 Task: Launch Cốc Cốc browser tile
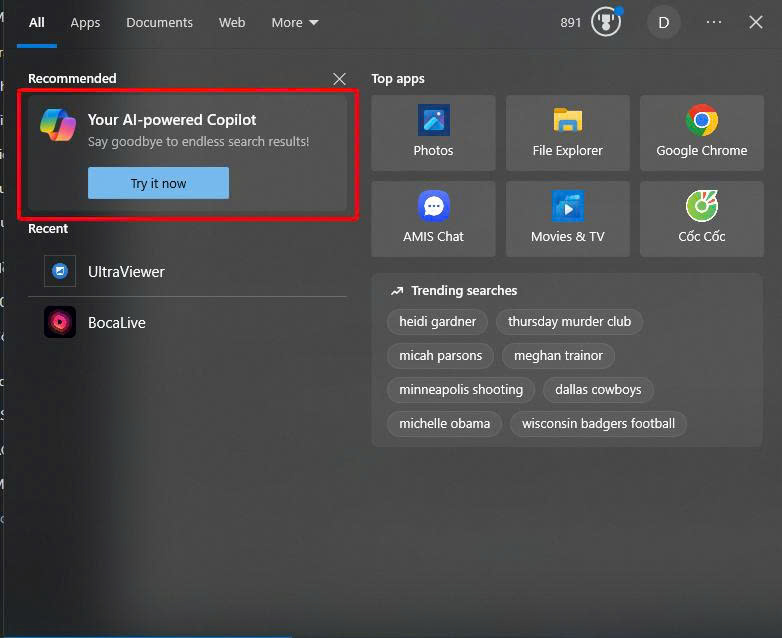[702, 219]
